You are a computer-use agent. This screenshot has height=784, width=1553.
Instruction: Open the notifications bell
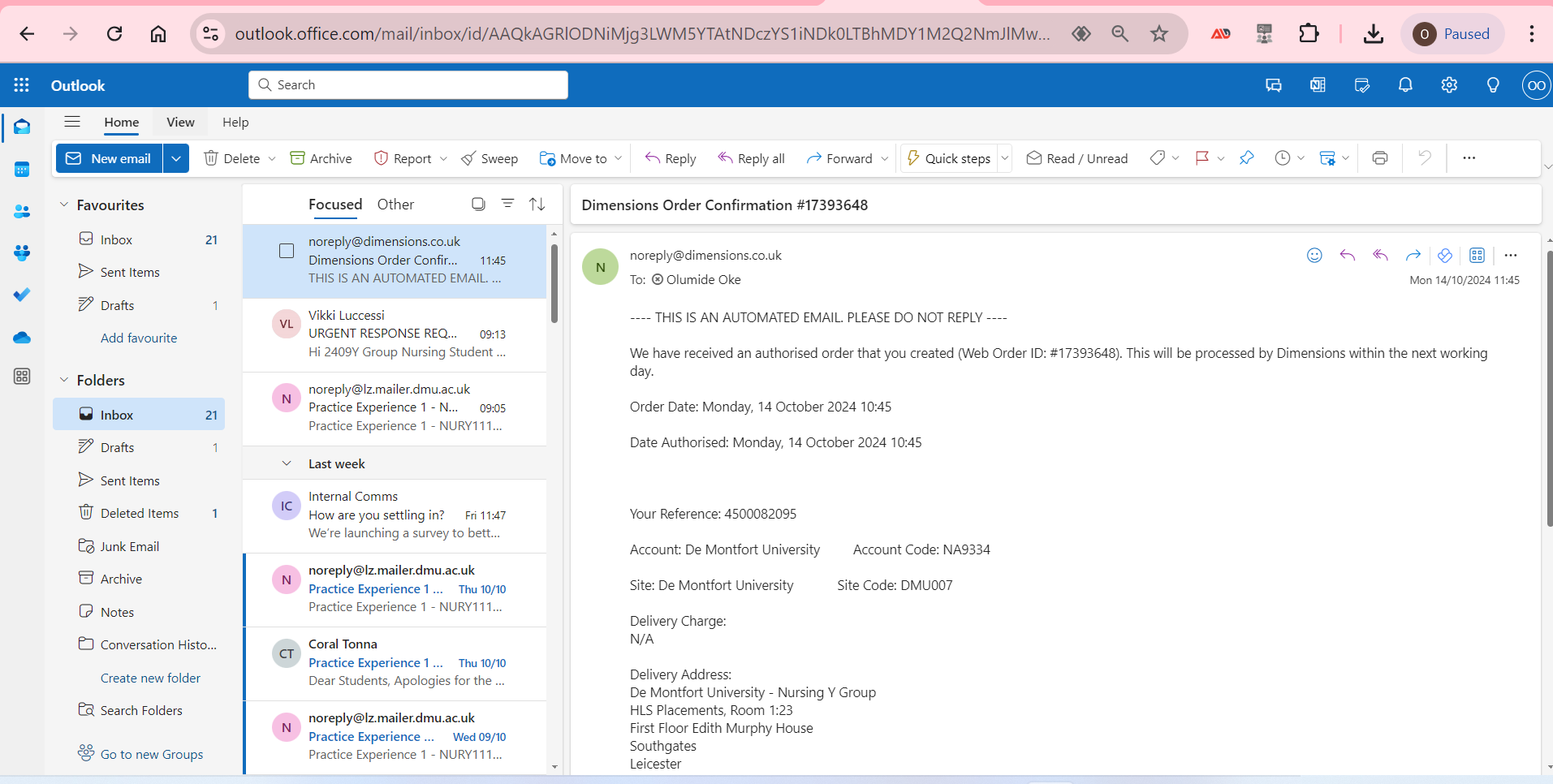(x=1405, y=85)
